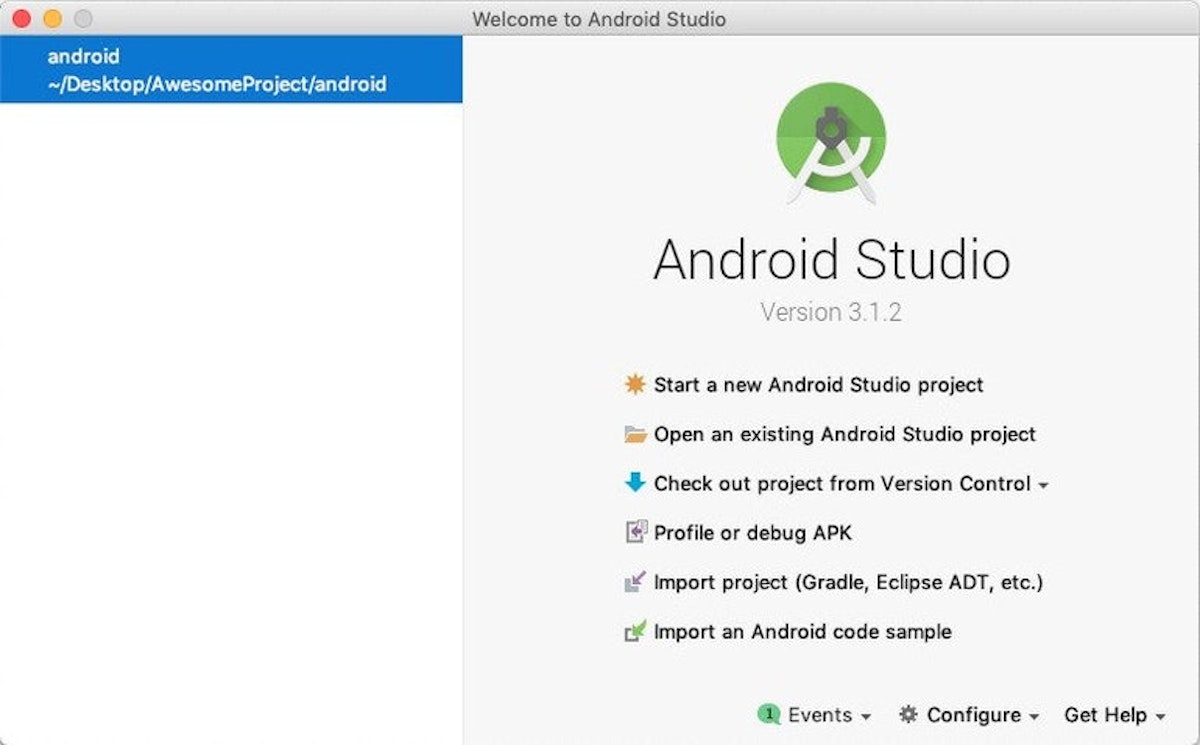The height and width of the screenshot is (745, 1200).
Task: Click the folder icon for opening existing projects
Action: (634, 434)
